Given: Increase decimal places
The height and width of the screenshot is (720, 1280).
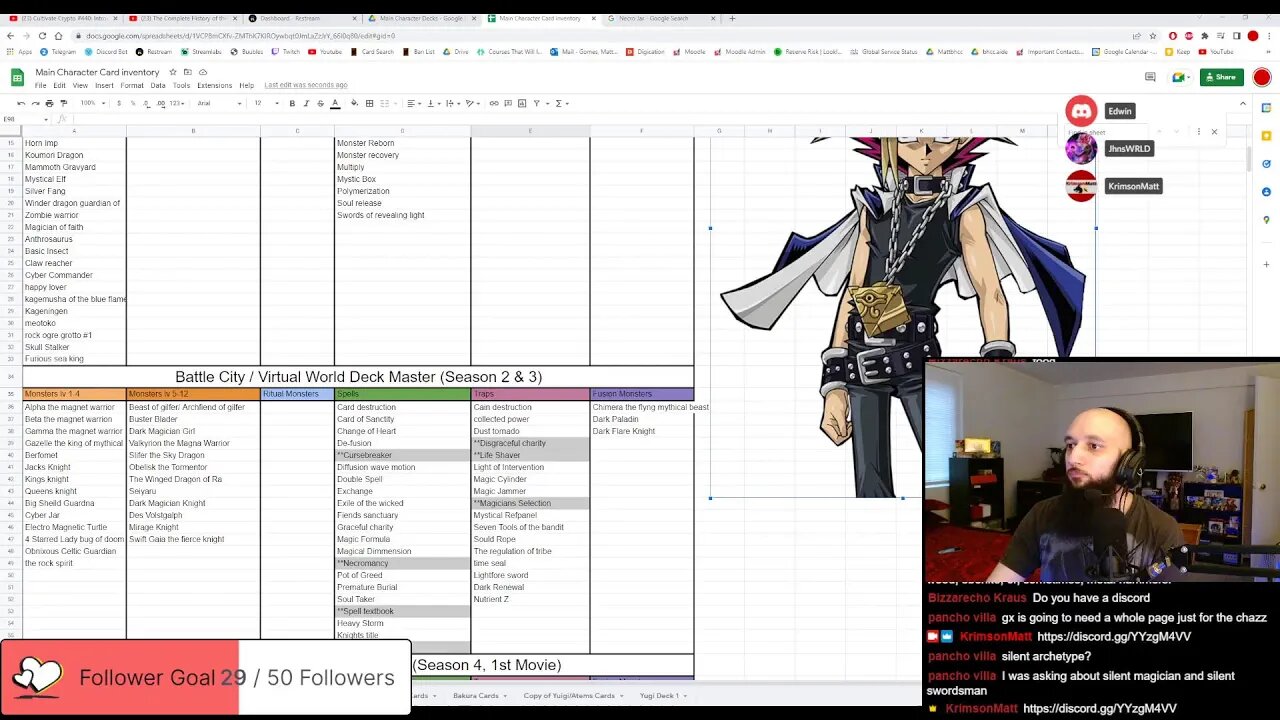Looking at the screenshot, I should tap(159, 103).
